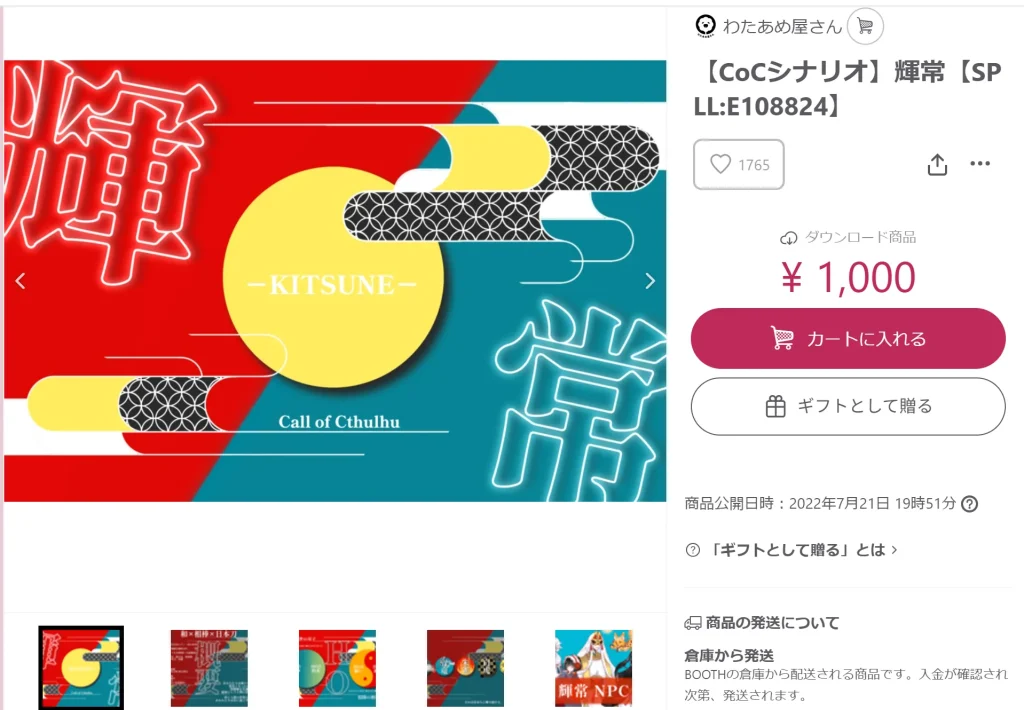Click the product title 【CoCシナリオ】輝常

(848, 89)
